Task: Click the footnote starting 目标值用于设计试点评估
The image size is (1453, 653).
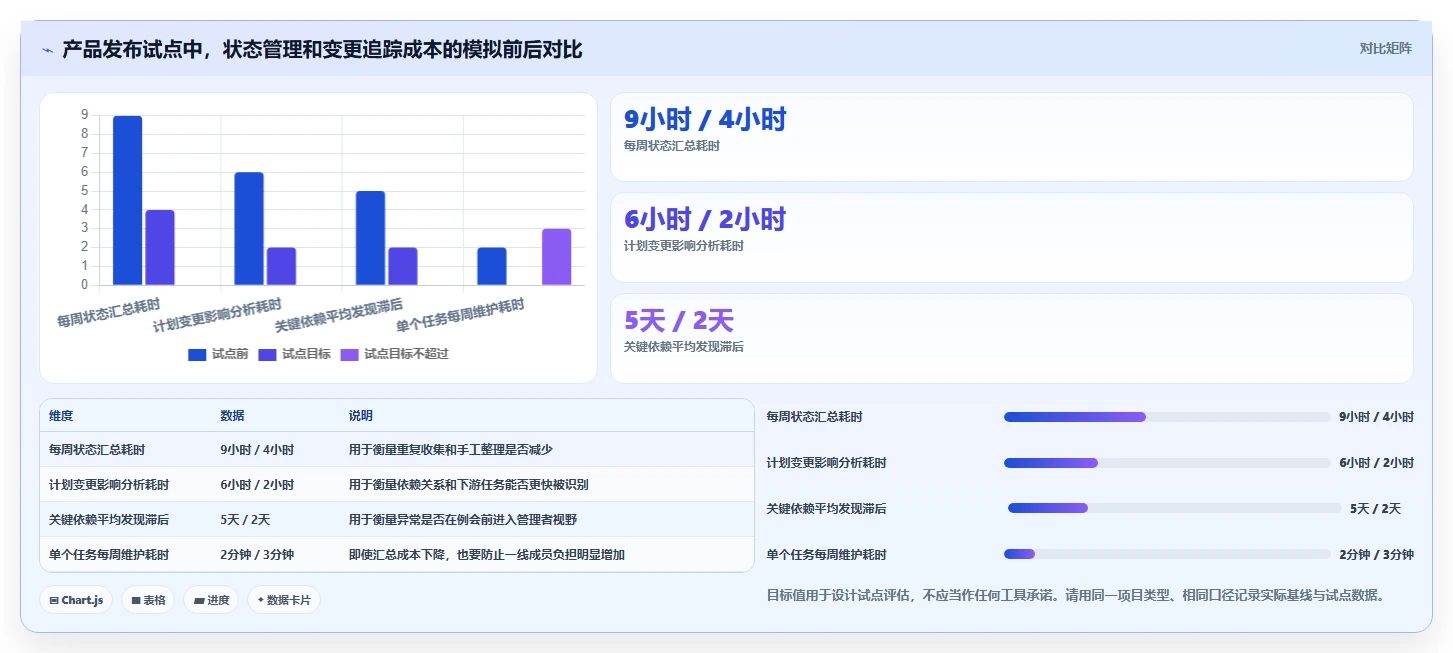Action: (1076, 595)
